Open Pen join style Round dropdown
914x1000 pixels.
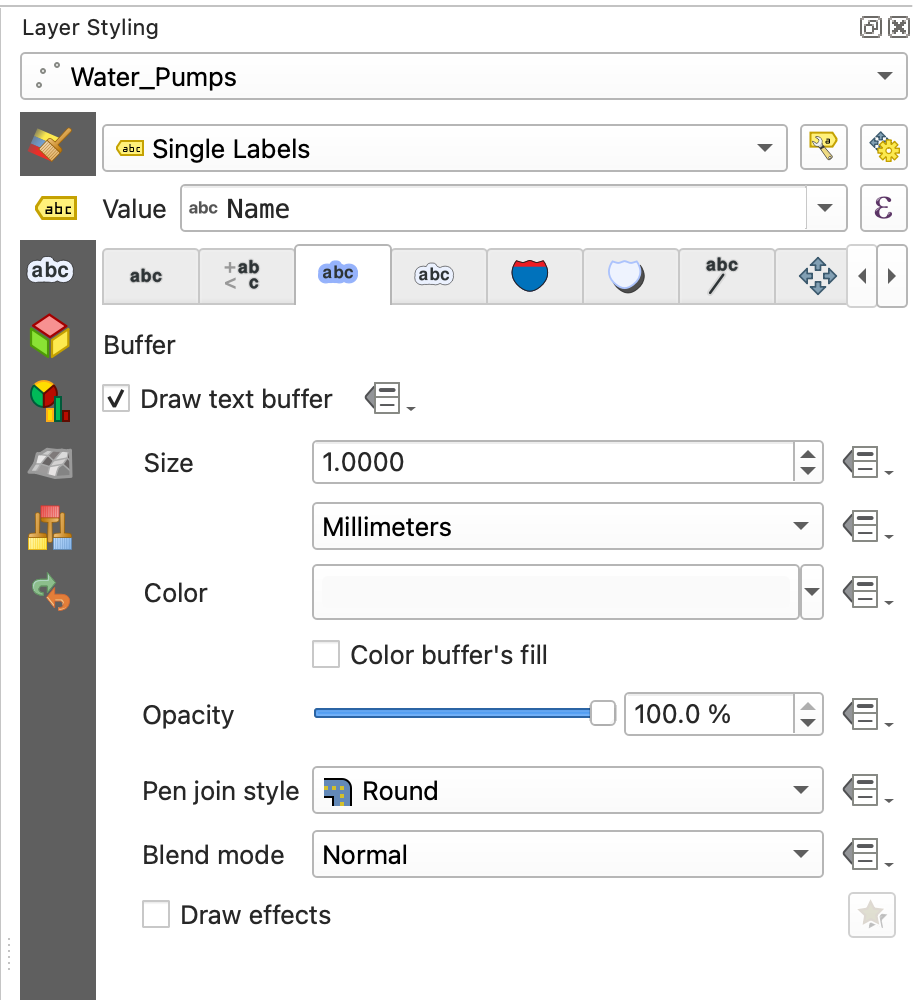pos(567,791)
